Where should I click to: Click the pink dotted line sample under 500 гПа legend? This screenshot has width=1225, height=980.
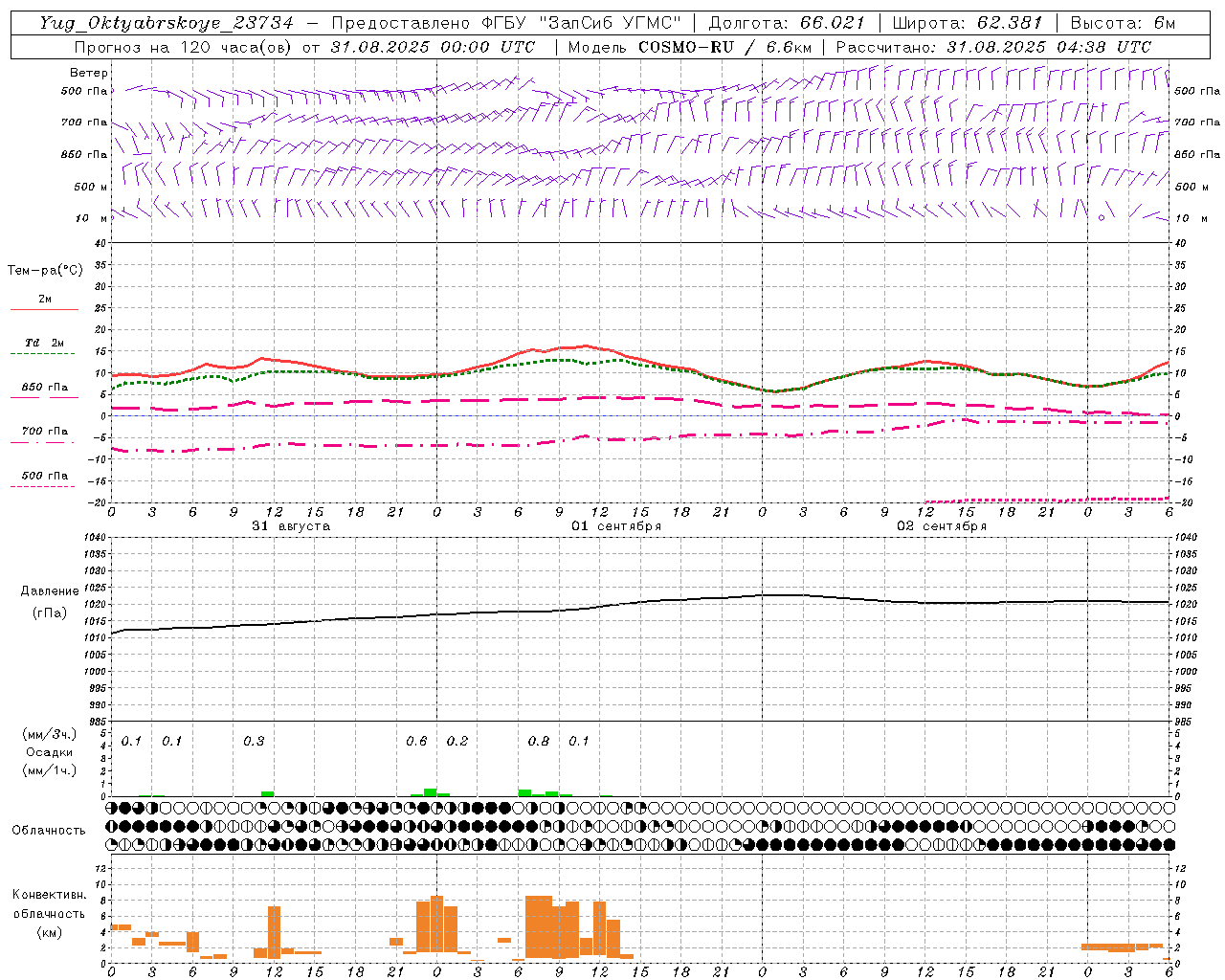pyautogui.click(x=42, y=486)
